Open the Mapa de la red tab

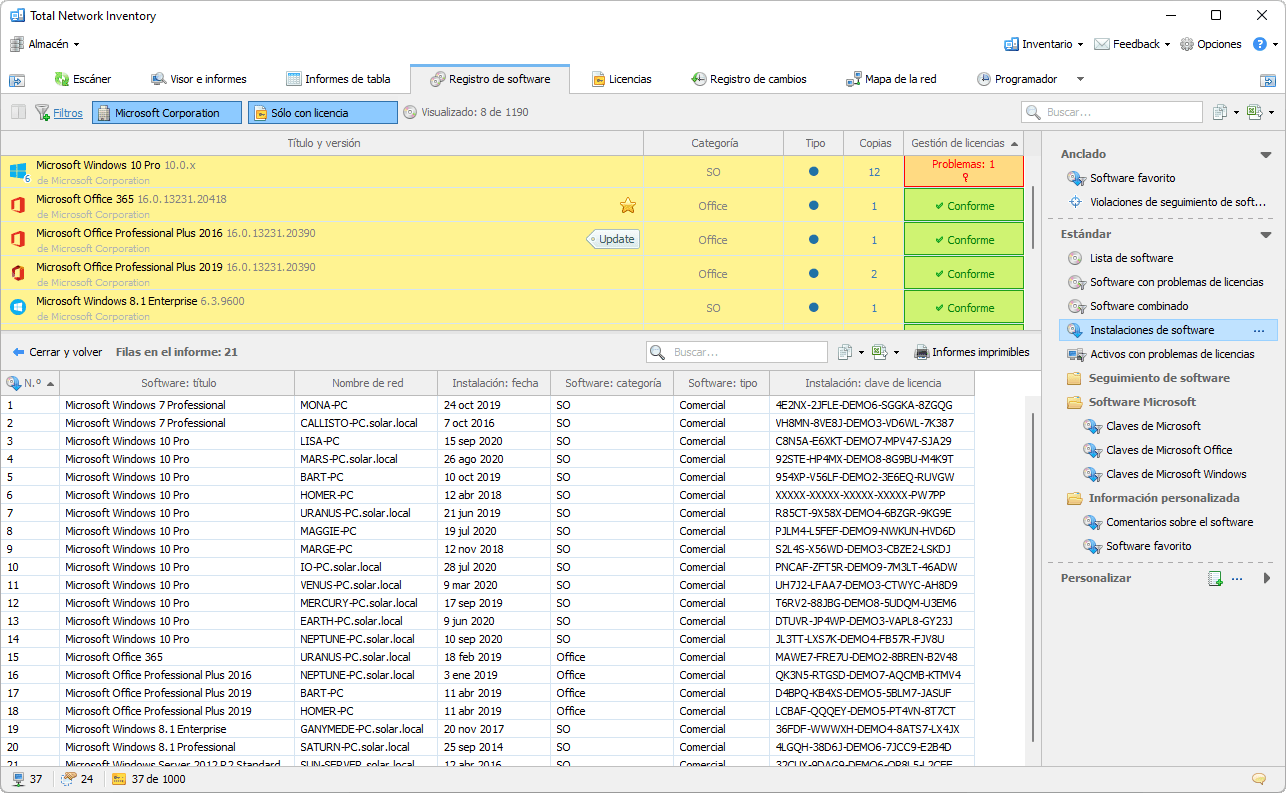pyautogui.click(x=890, y=79)
